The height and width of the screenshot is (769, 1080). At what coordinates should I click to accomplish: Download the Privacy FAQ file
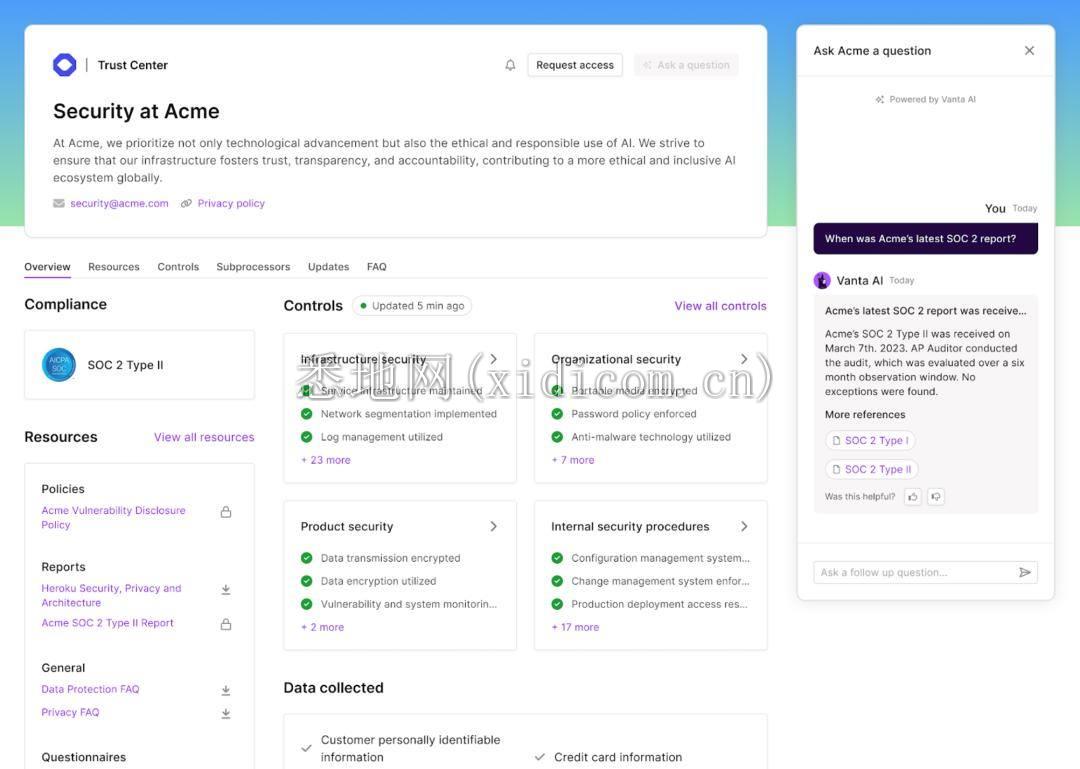[x=225, y=713]
